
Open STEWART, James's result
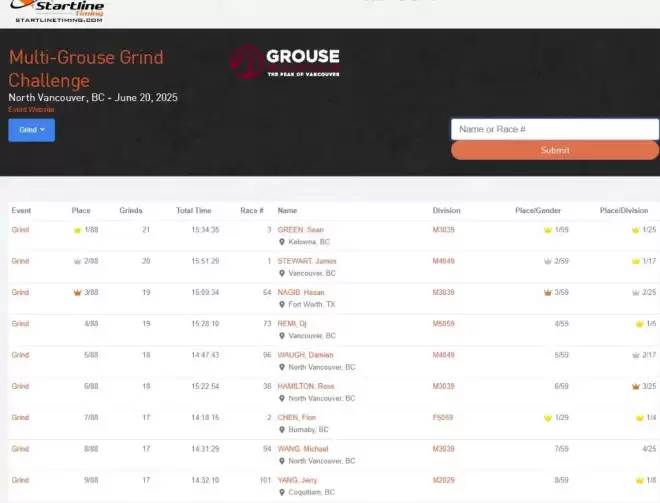pyautogui.click(x=307, y=261)
